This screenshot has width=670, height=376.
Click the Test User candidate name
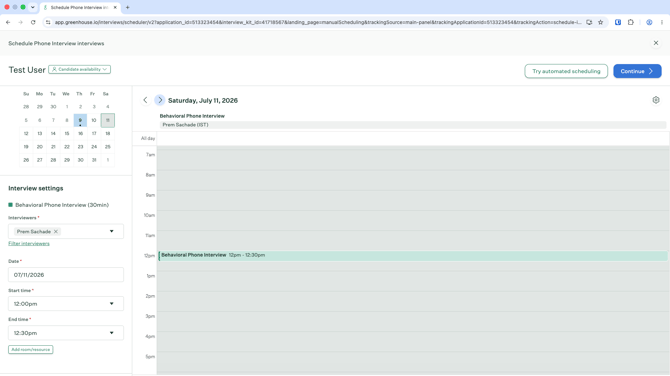point(27,70)
